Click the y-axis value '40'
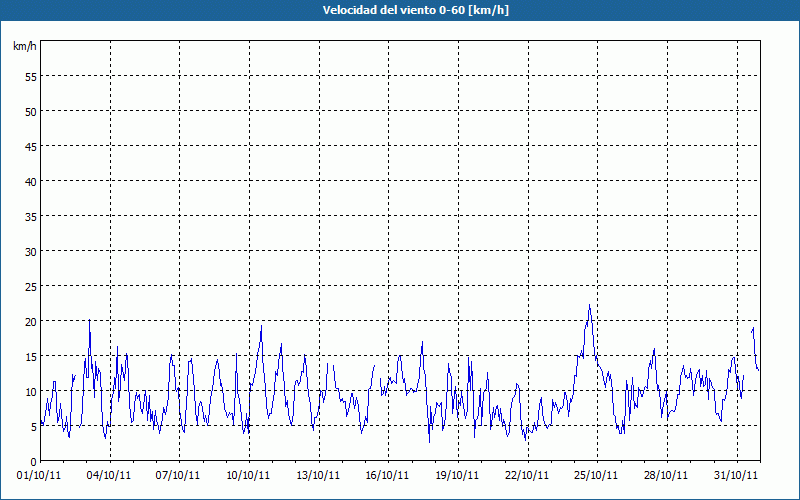Image resolution: width=800 pixels, height=500 pixels. 31,182
